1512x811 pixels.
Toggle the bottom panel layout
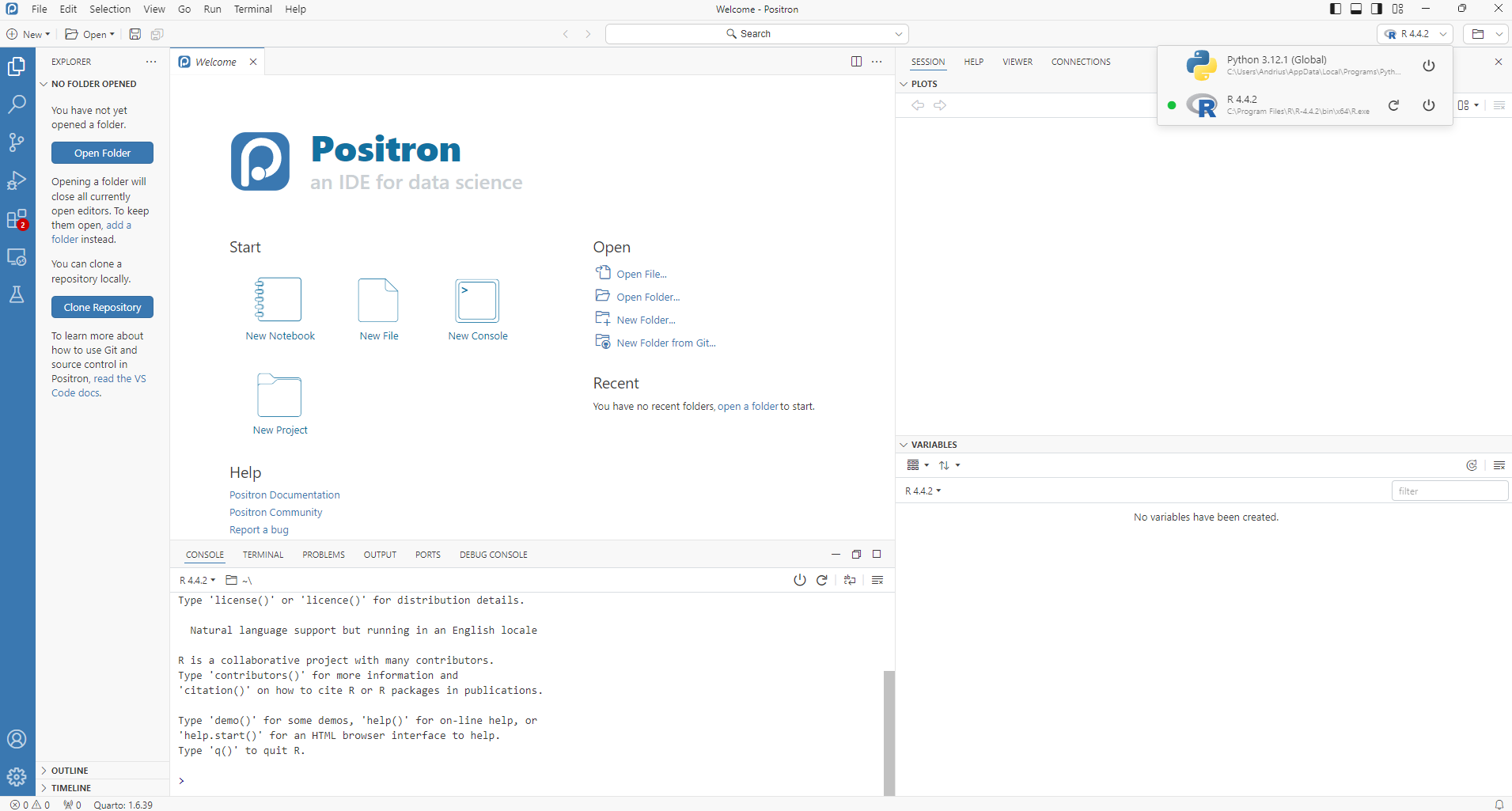tap(1356, 9)
